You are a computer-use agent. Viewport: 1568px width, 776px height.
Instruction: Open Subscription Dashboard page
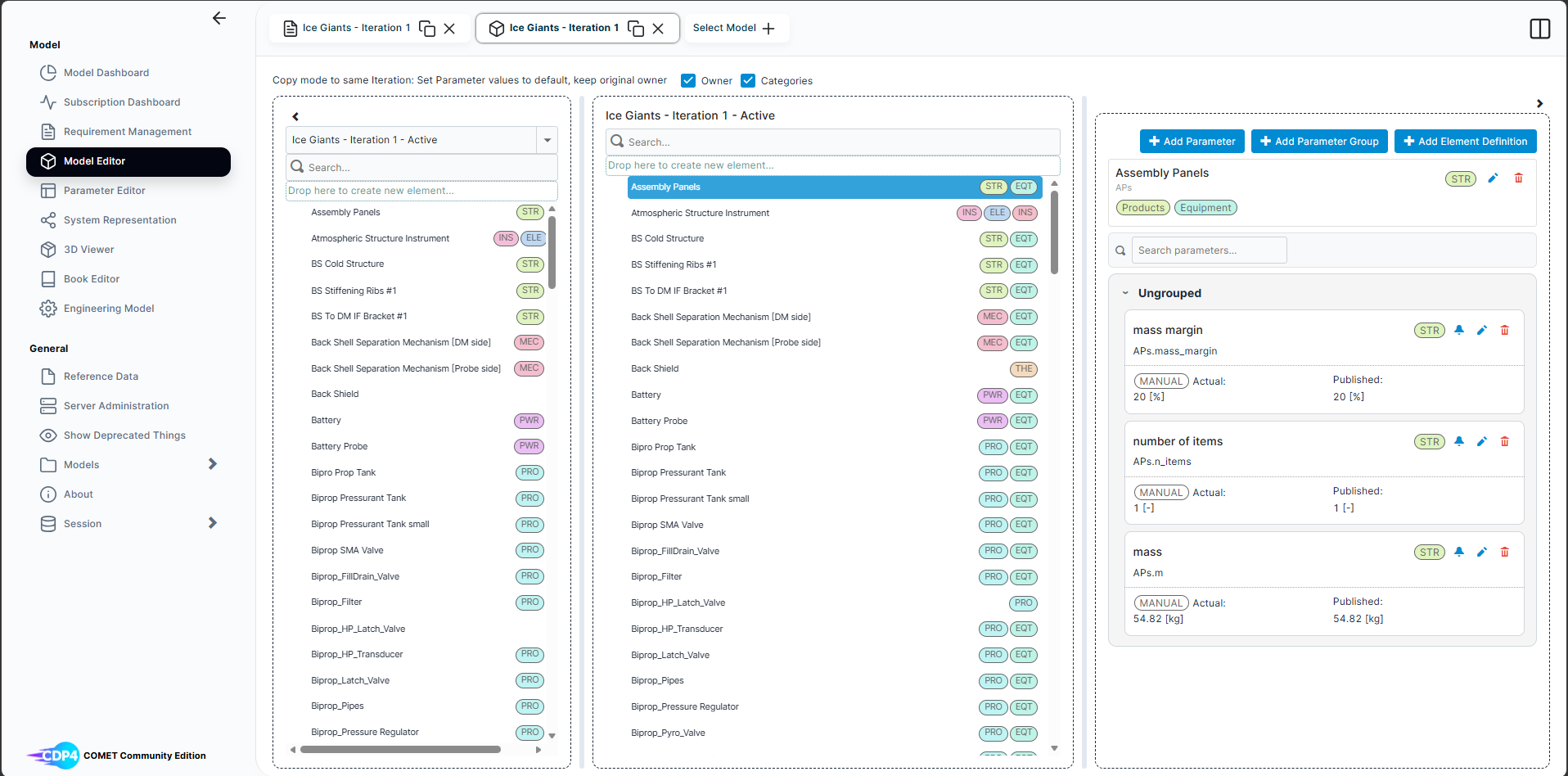121,102
